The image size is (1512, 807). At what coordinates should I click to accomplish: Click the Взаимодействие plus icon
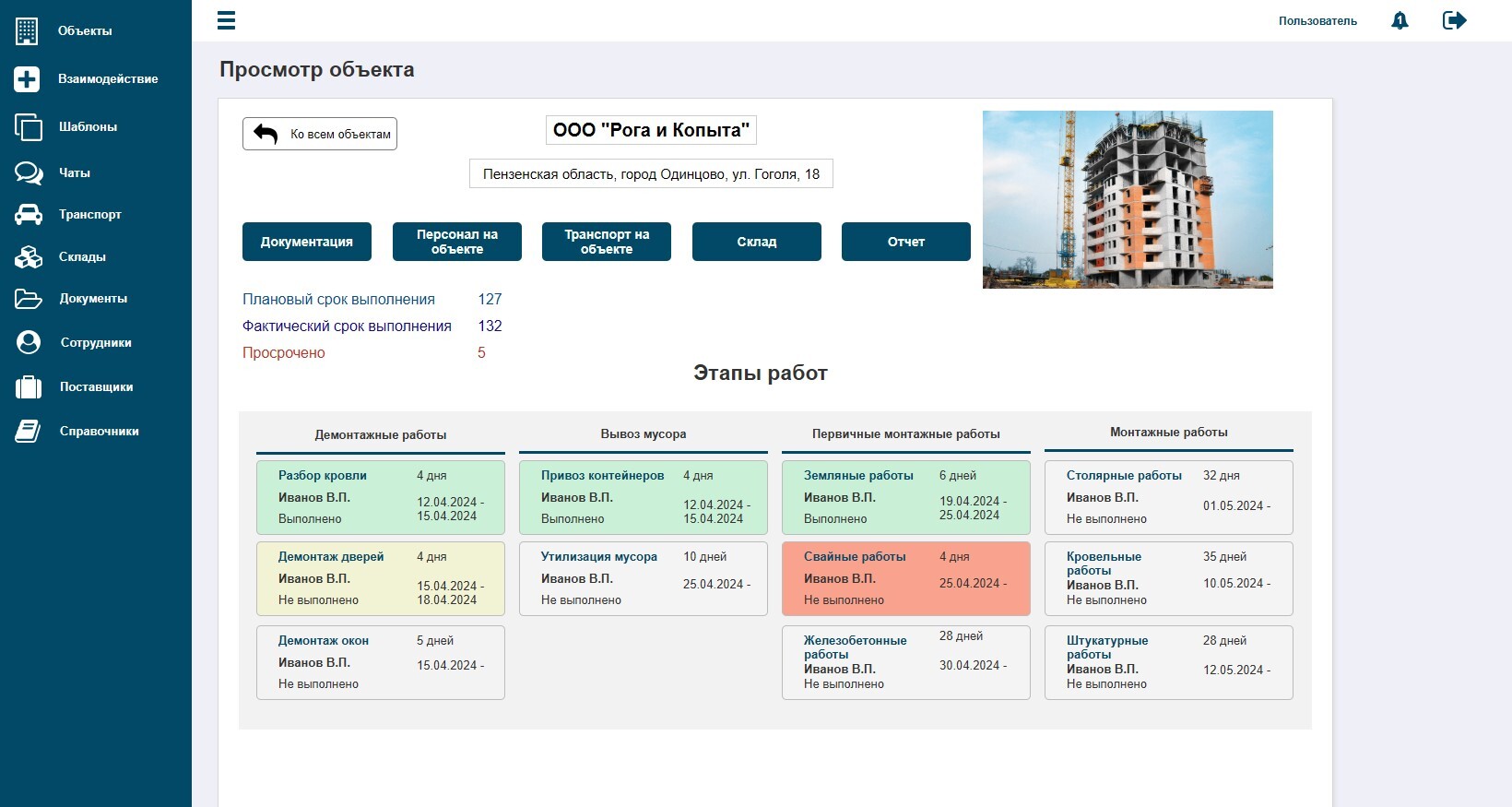click(x=27, y=79)
